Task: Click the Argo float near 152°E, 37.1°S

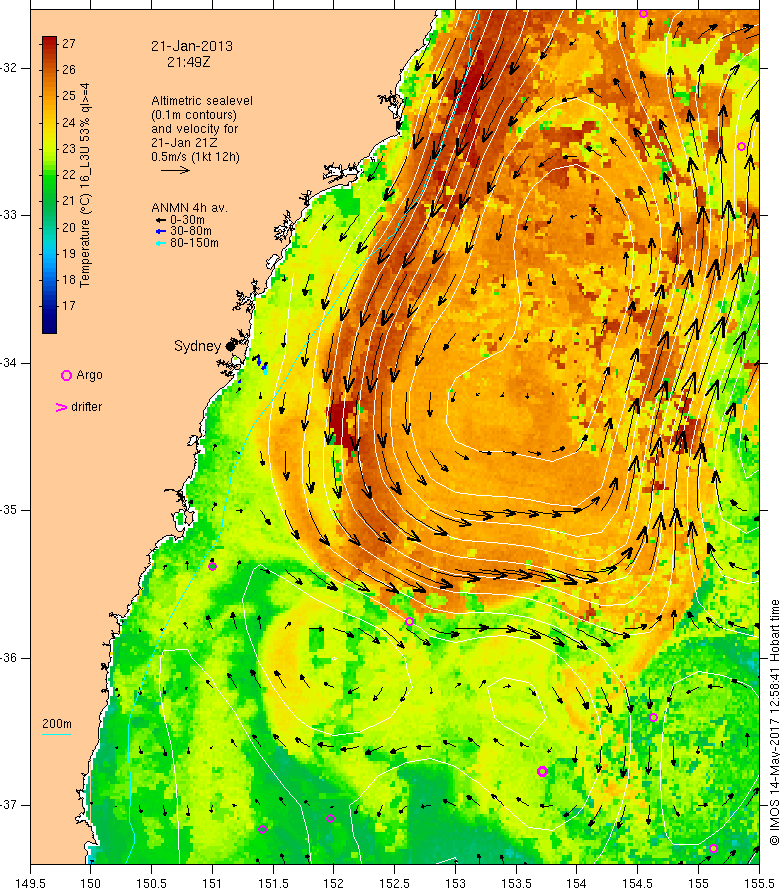Action: (330, 818)
